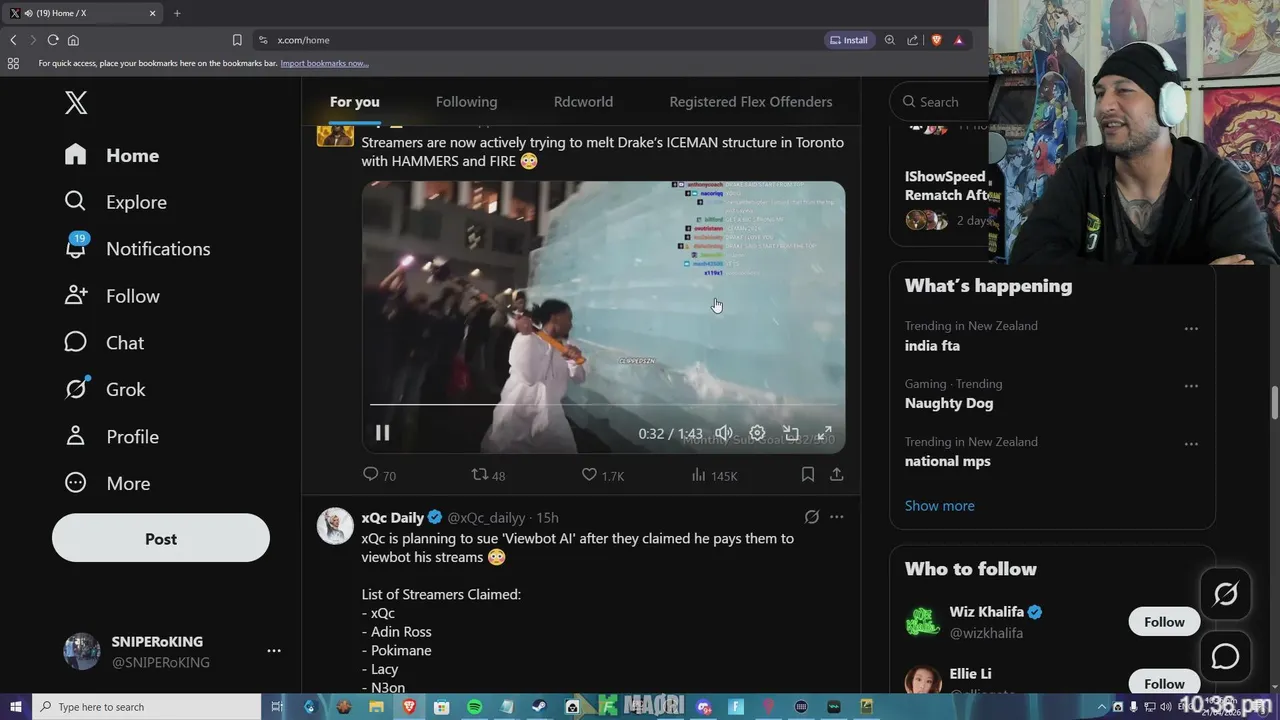Repost the ICEMAN post (48)
Screen dimensions: 1280x720
(488, 475)
